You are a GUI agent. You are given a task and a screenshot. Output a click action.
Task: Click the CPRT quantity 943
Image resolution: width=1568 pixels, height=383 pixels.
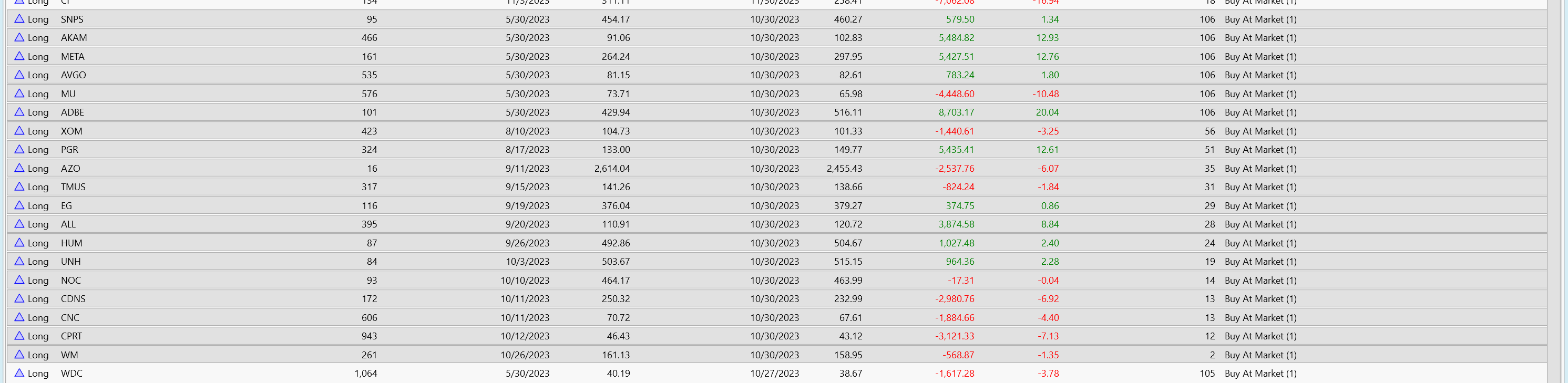point(369,336)
